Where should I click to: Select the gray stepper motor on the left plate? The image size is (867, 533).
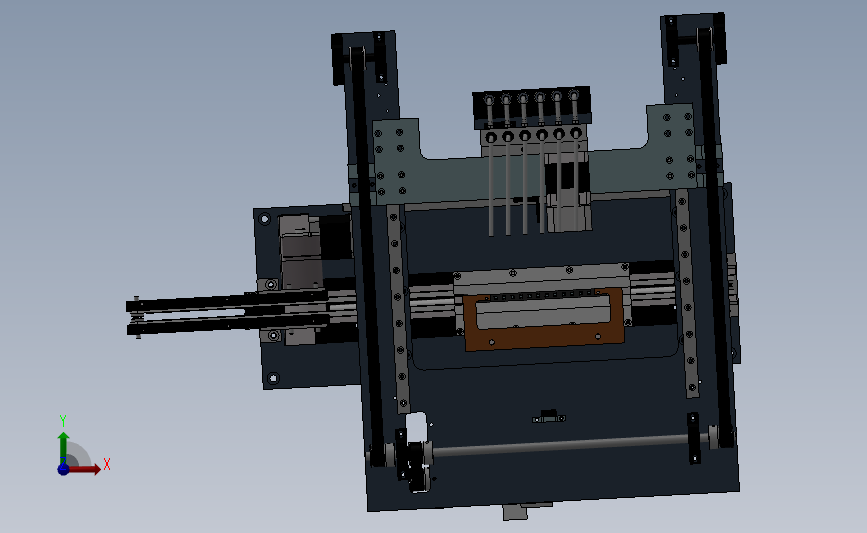[x=301, y=250]
